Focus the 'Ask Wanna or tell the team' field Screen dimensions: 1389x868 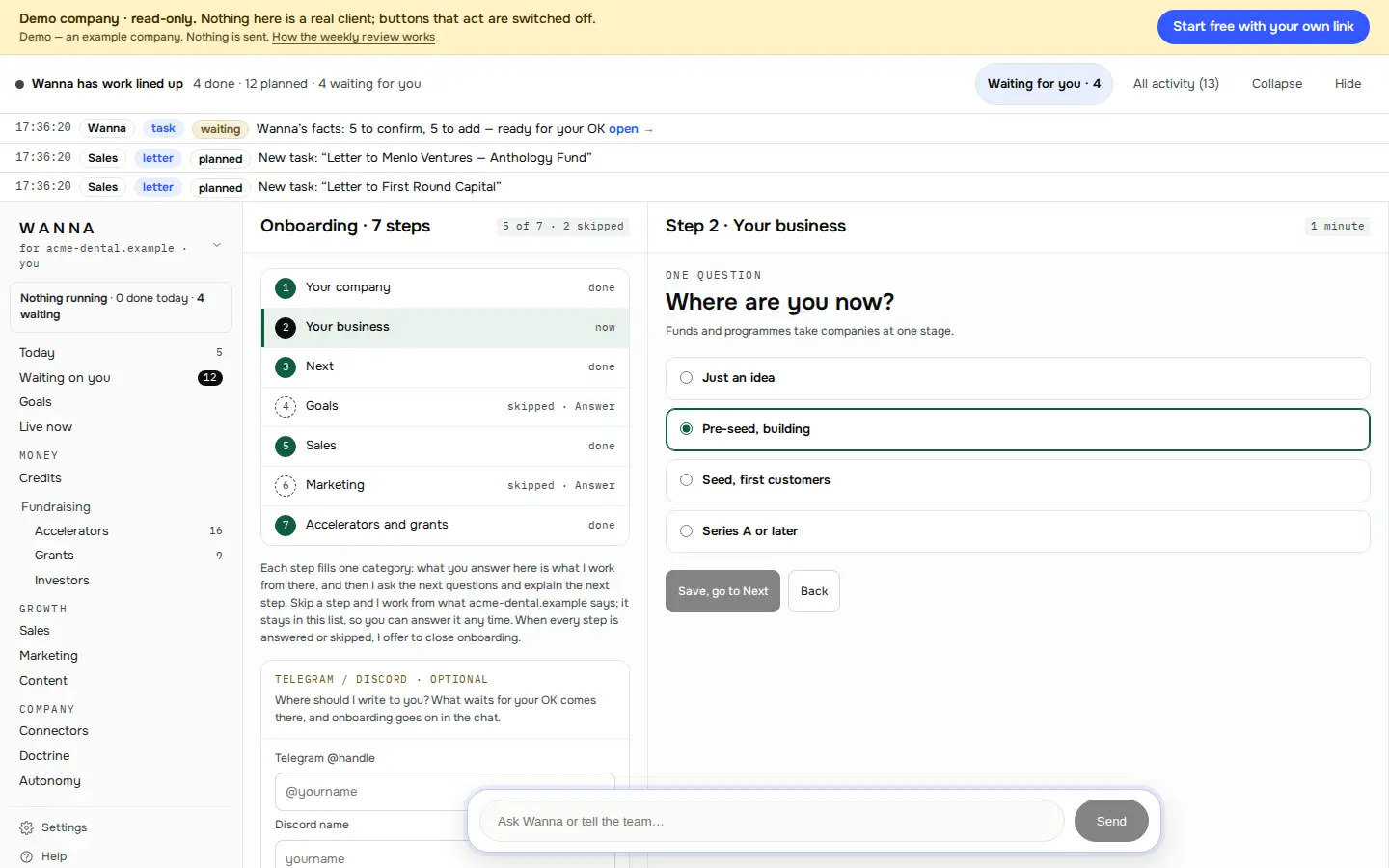772,822
